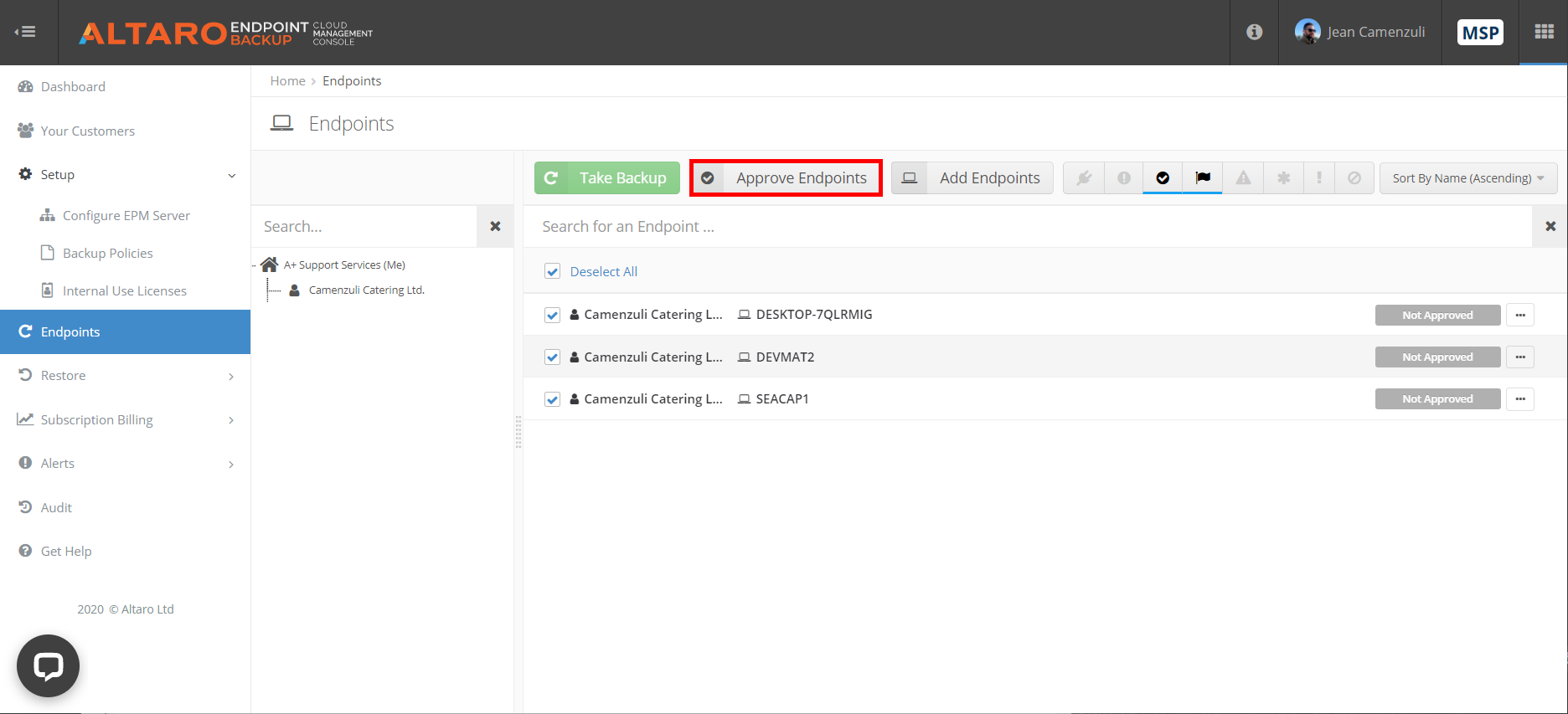Open more options for SEACAP1

[x=1520, y=398]
